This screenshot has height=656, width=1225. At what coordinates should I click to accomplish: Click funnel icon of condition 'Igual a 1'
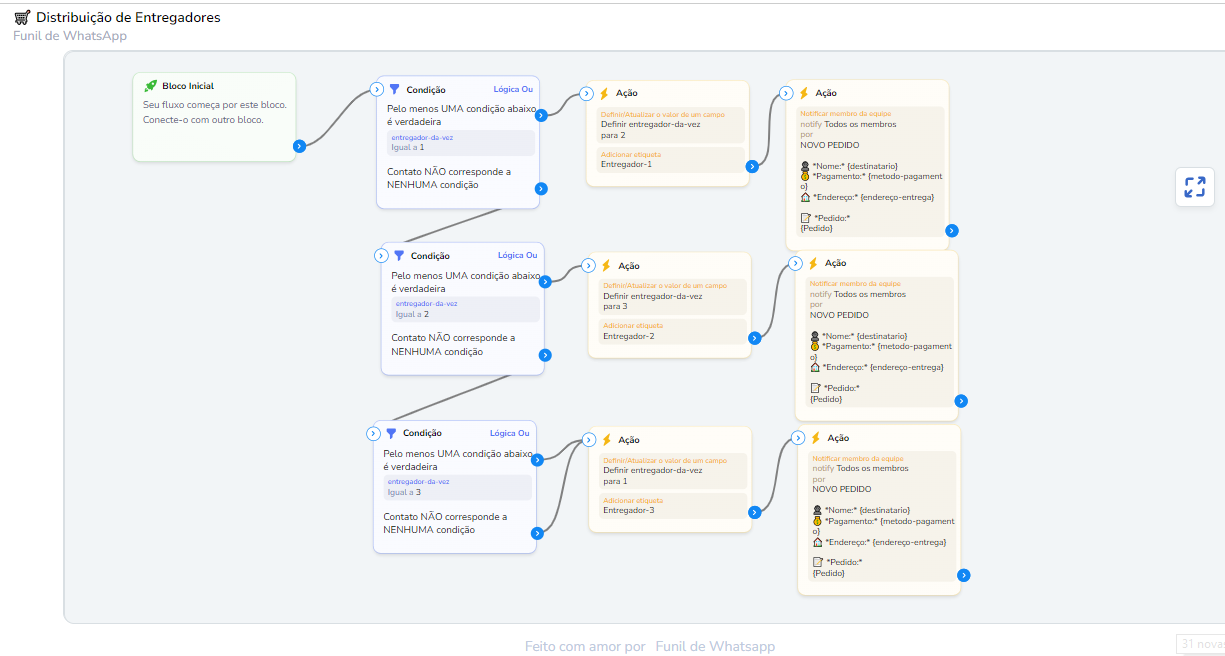coord(395,90)
